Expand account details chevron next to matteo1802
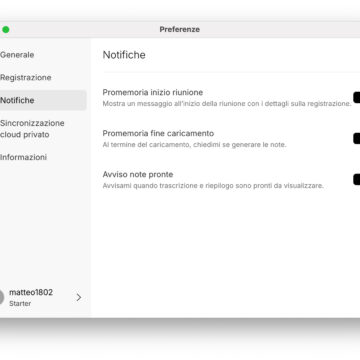The width and height of the screenshot is (360, 360). tap(79, 297)
